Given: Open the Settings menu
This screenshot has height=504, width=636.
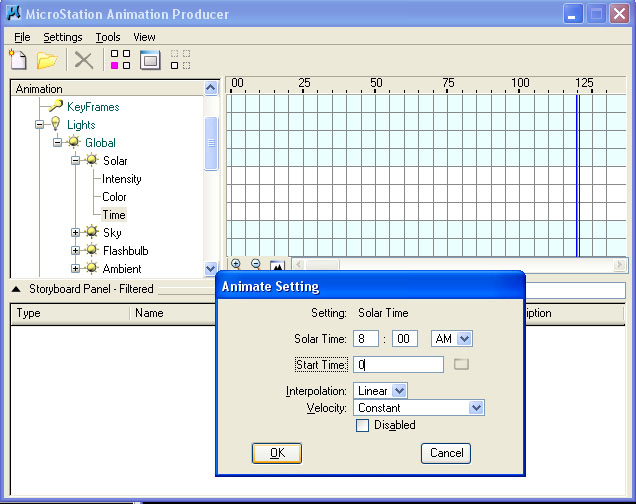Looking at the screenshot, I should point(63,37).
